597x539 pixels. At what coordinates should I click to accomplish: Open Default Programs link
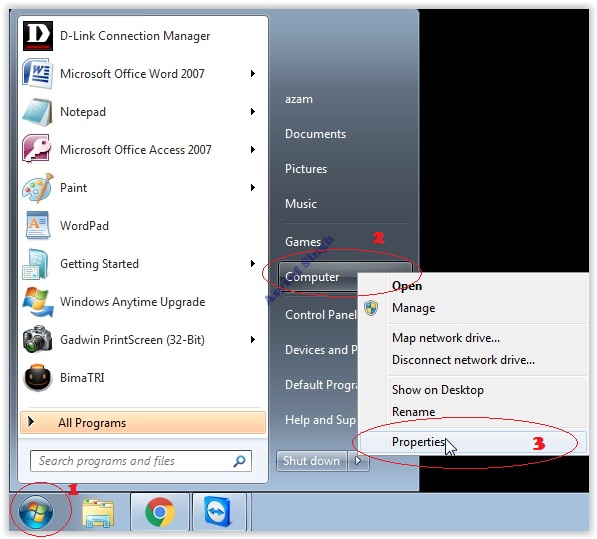321,385
